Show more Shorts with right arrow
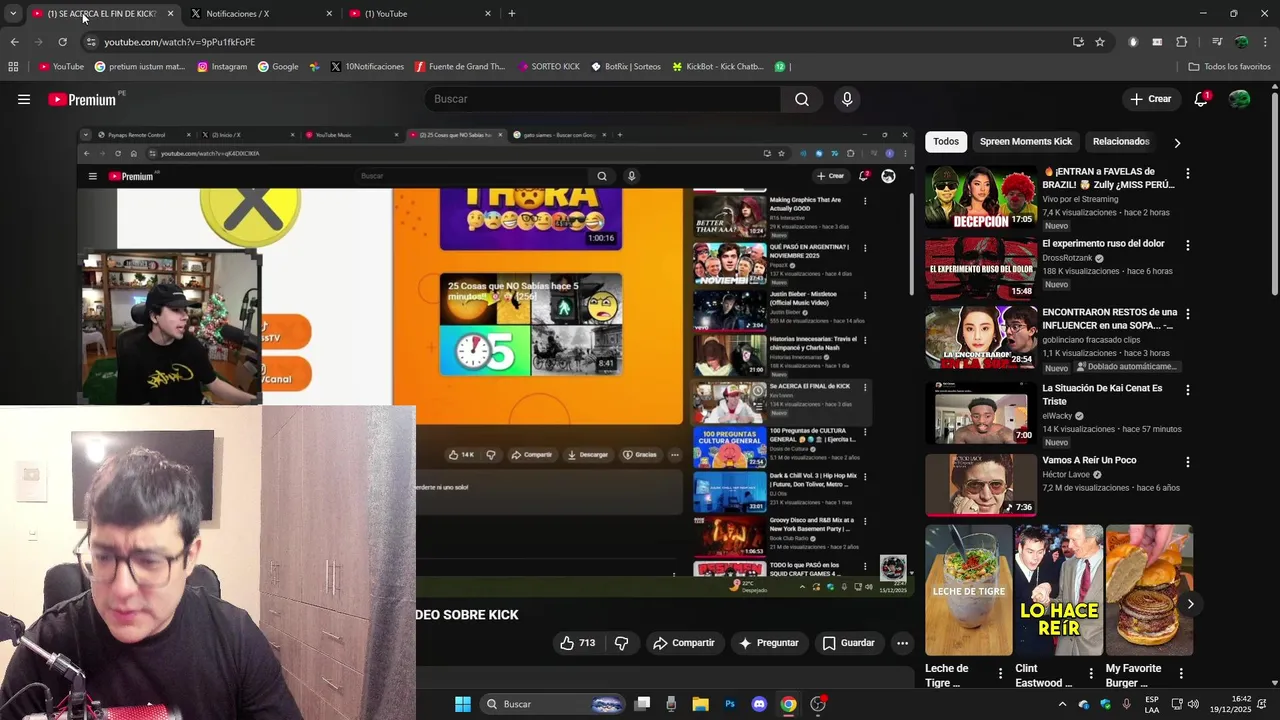 1190,604
